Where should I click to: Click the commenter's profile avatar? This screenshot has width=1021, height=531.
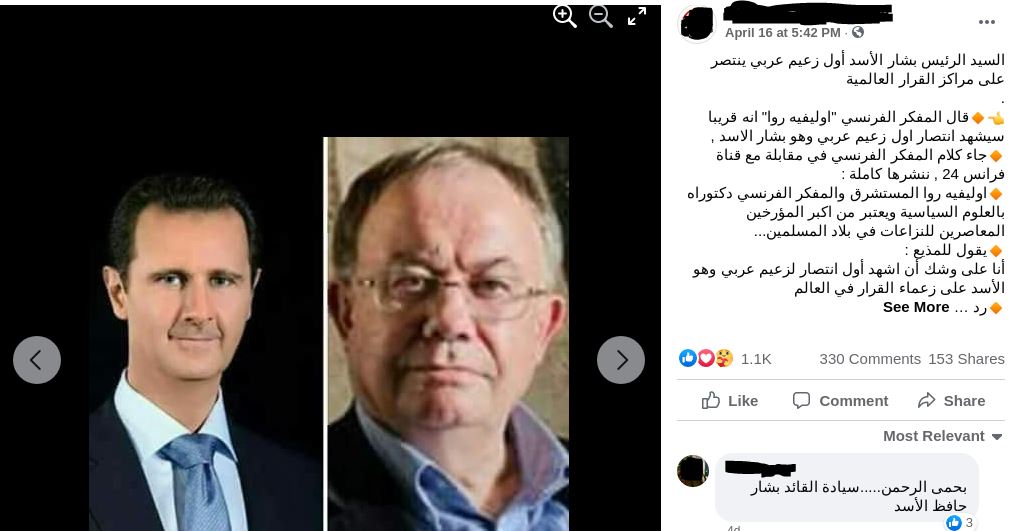693,471
